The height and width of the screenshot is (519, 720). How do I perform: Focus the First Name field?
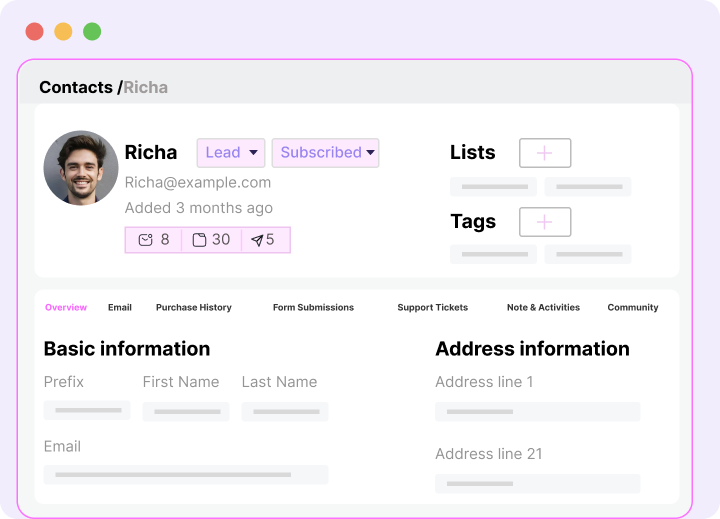point(185,411)
